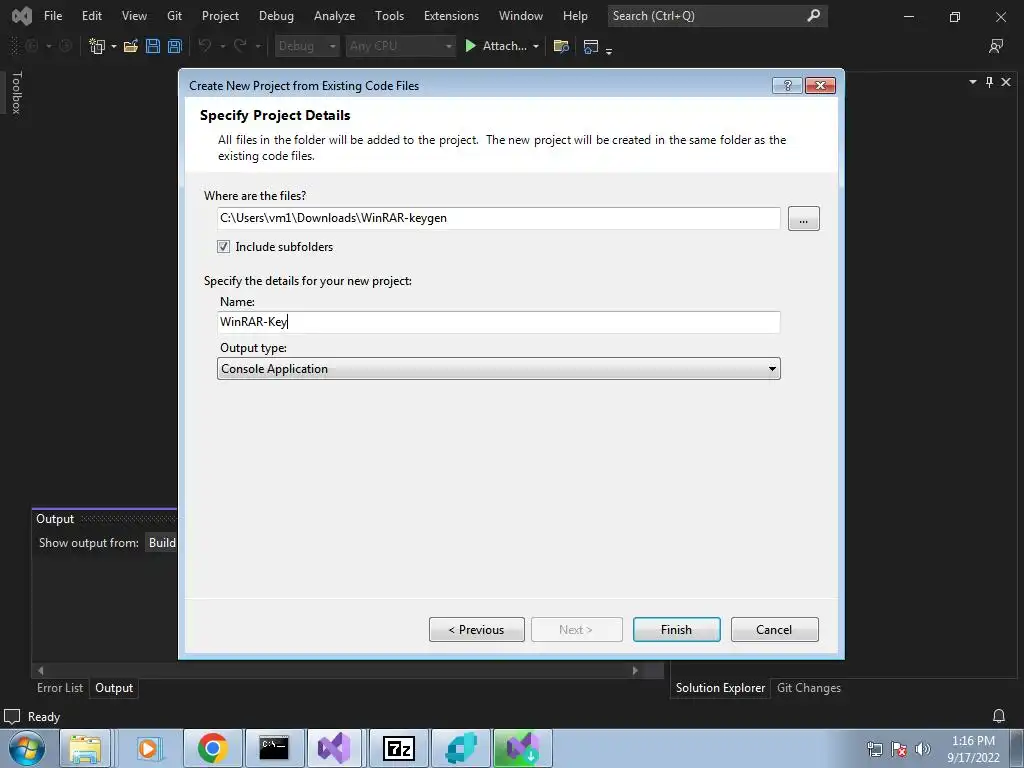Open Visual Studio Installer taskbar icon
This screenshot has height=768, width=1024.
(522, 748)
